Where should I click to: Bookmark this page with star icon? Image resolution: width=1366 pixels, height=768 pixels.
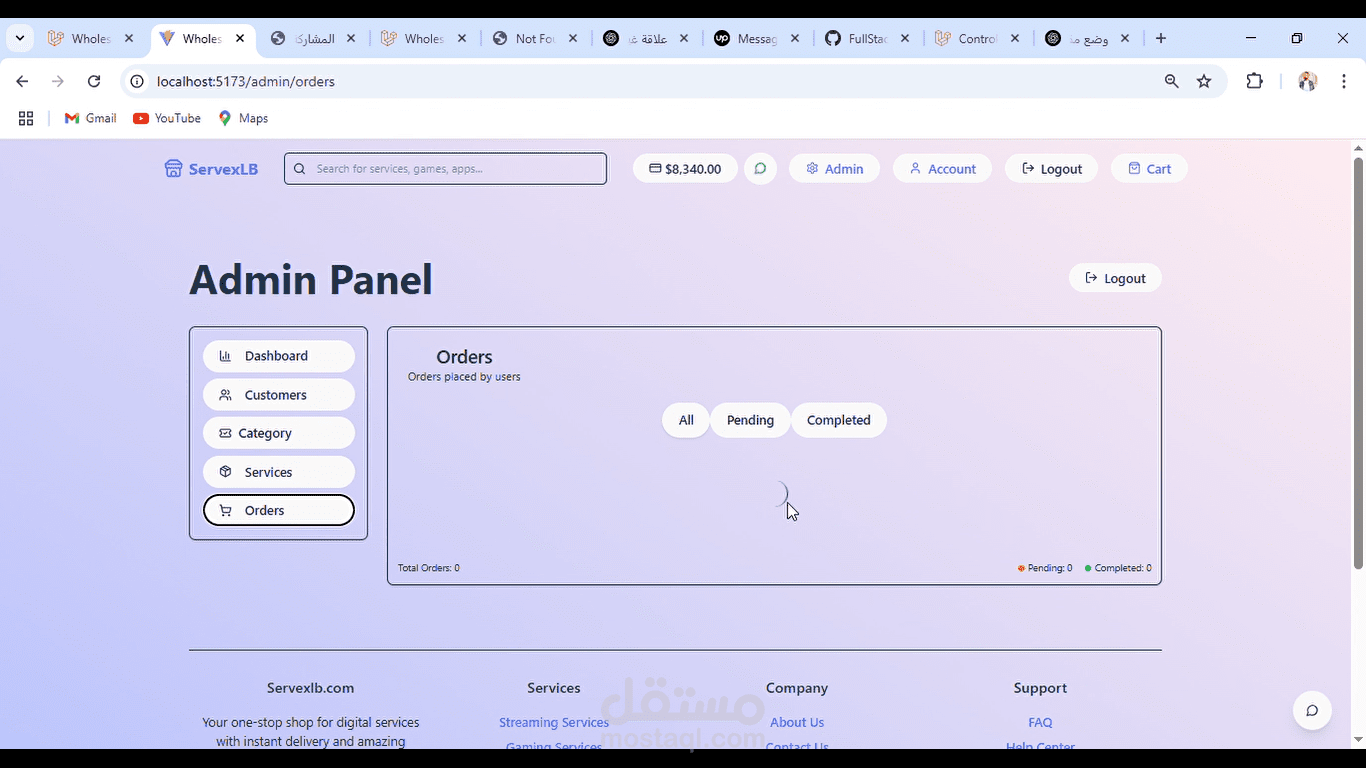[x=1204, y=81]
